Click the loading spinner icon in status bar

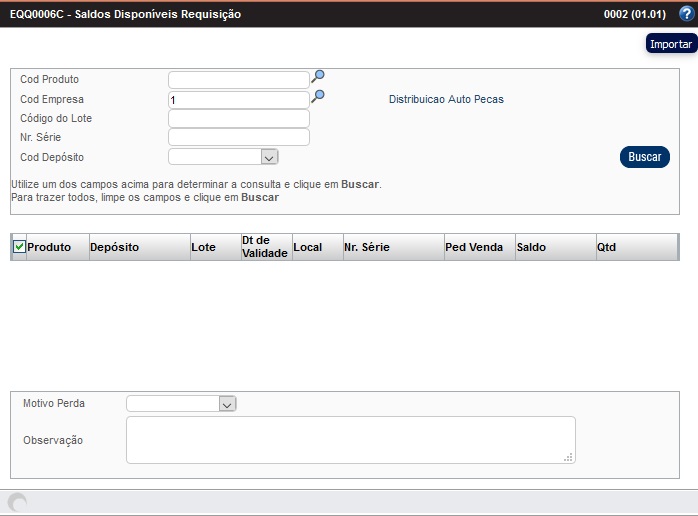(x=17, y=503)
